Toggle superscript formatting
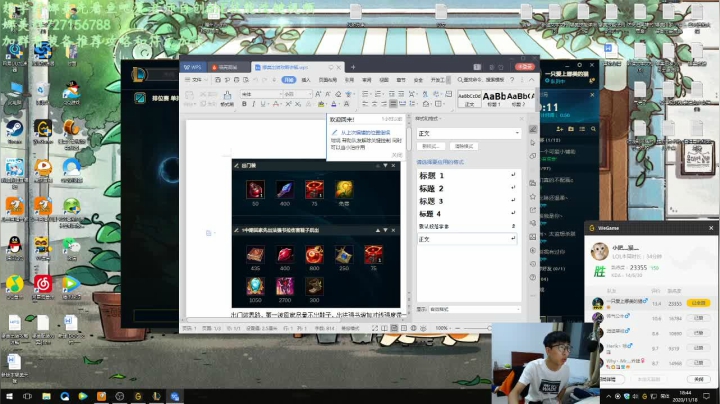The width and height of the screenshot is (720, 404). coord(288,104)
